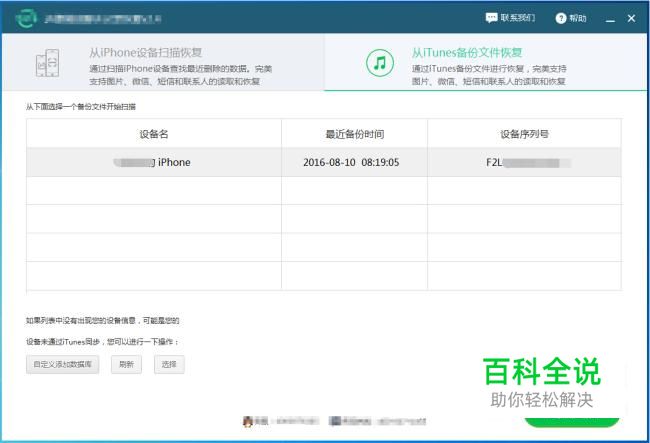The image size is (650, 443).
Task: Click the 自定义添加数据库 button
Action: click(x=63, y=364)
